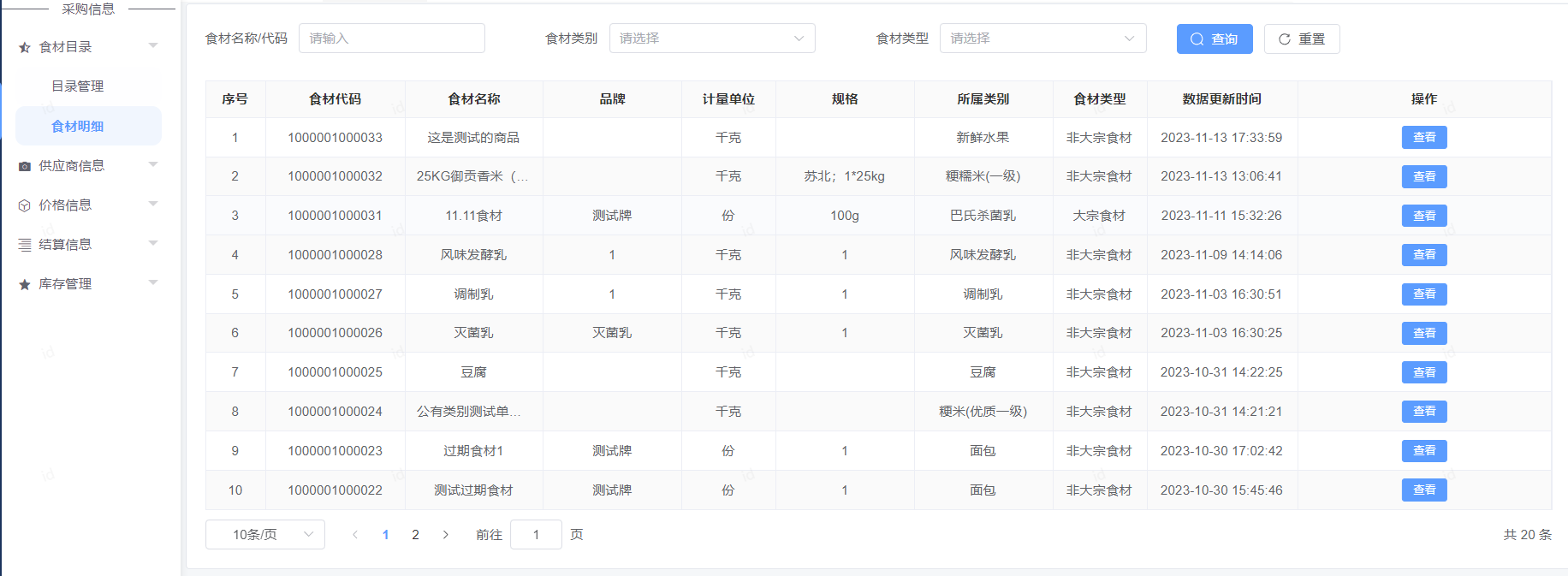The image size is (1568, 576).
Task: Click the 共 20 条 total count
Action: coord(1528,535)
